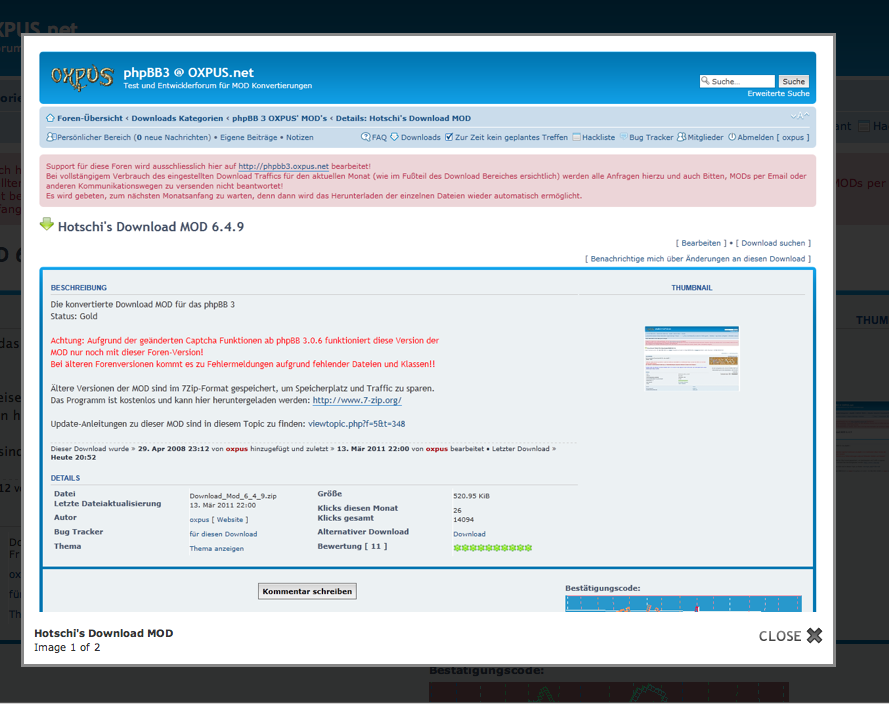The width and height of the screenshot is (889, 704).
Task: Click the Kommentar schreiben button
Action: point(307,591)
